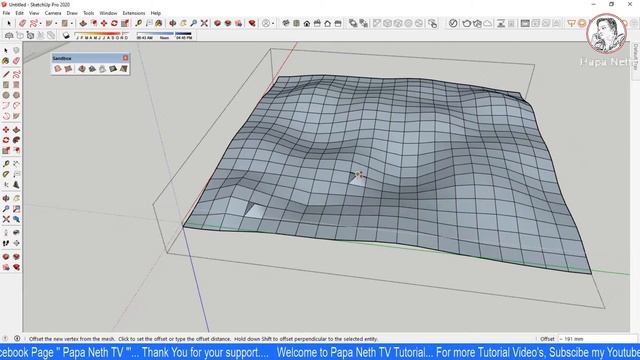The width and height of the screenshot is (640, 360).
Task: Expand the Freehand tool dropdown arrow
Action: pos(40,24)
